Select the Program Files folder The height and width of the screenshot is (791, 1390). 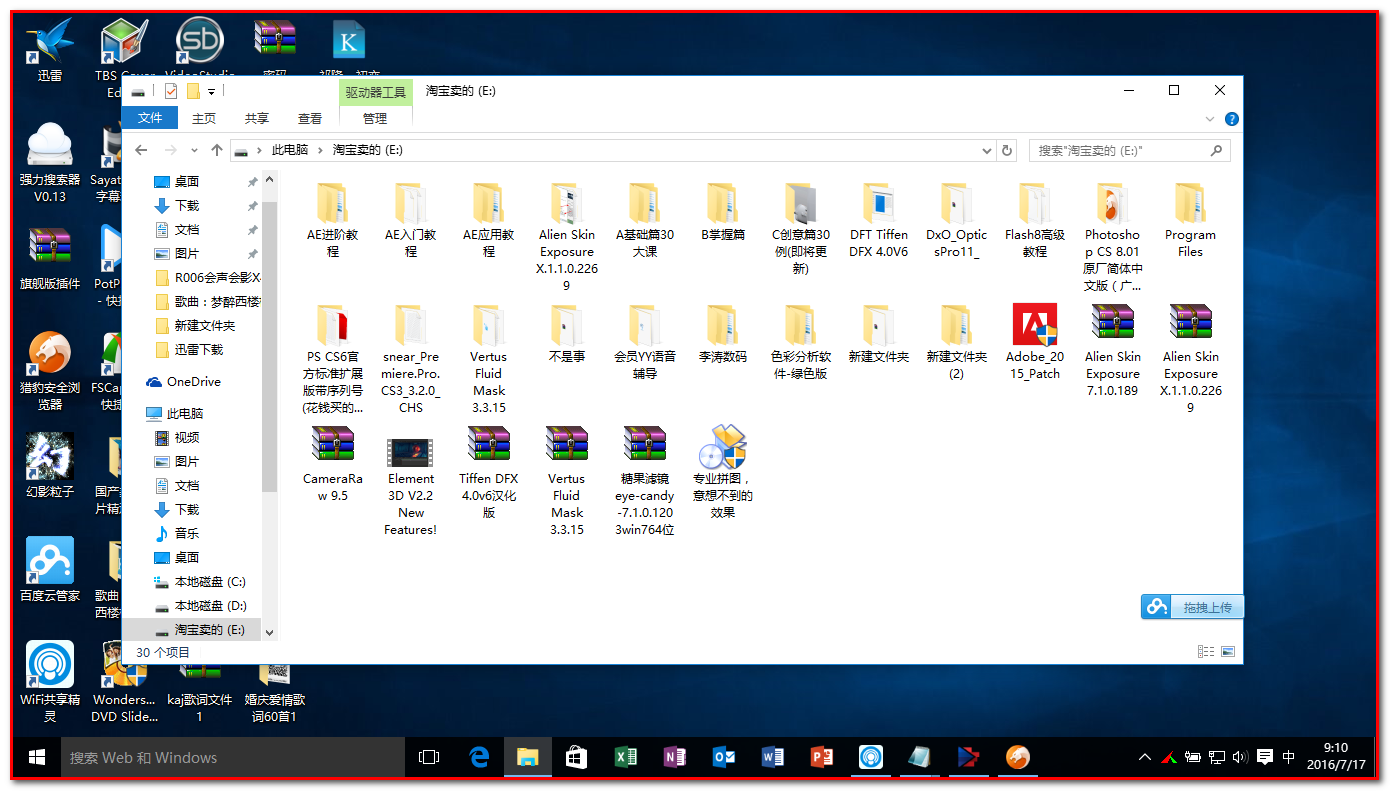click(x=1190, y=220)
